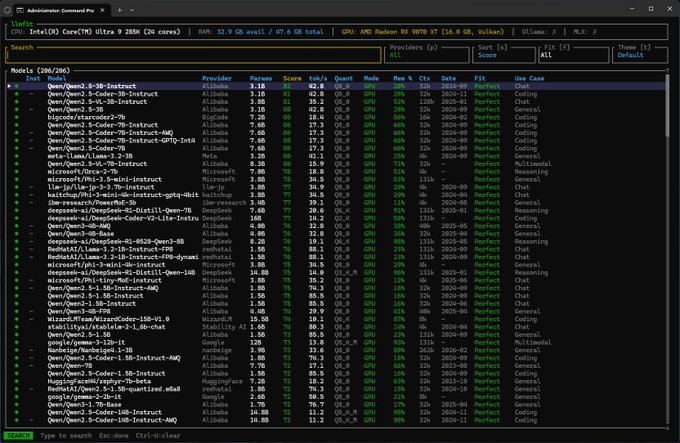Click green status dot for meta-llama/Llama-3.2-3B
Image resolution: width=680 pixels, height=443 pixels.
17,156
